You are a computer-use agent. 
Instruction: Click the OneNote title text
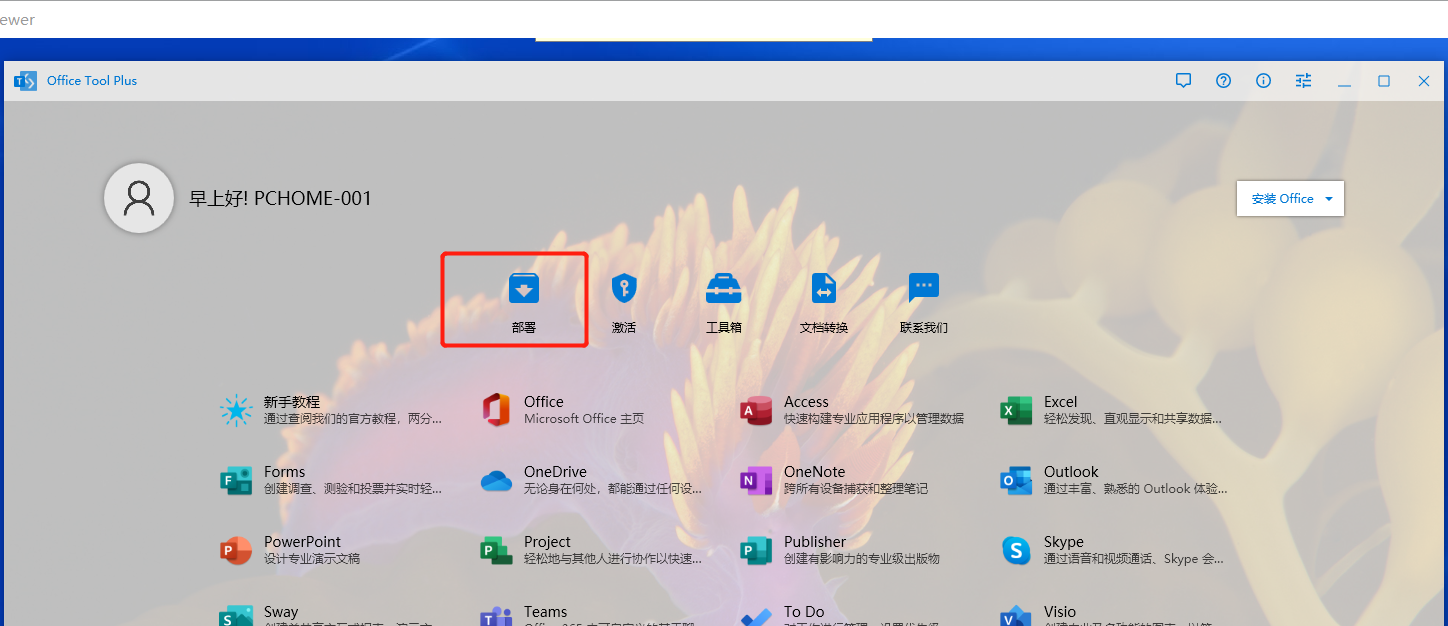click(x=815, y=472)
